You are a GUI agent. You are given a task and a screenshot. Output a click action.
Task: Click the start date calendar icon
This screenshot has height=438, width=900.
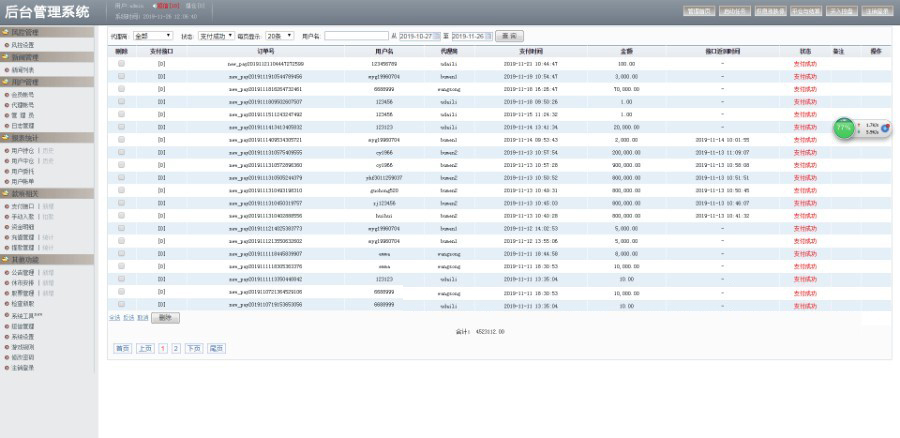pos(434,35)
